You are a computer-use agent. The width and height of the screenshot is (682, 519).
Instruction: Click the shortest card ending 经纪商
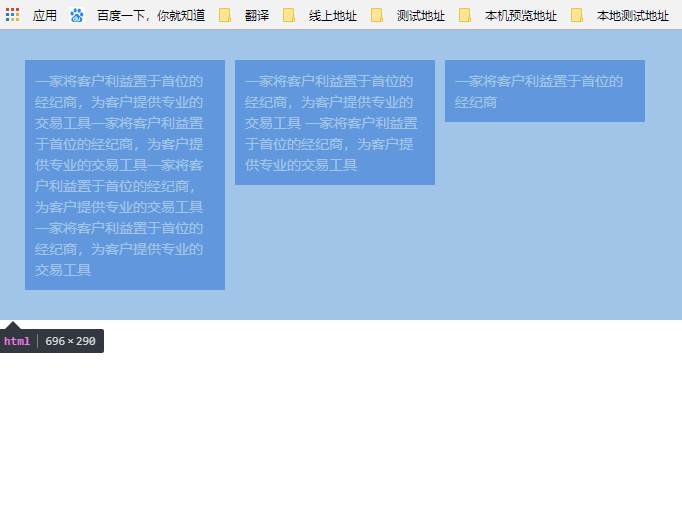click(545, 91)
